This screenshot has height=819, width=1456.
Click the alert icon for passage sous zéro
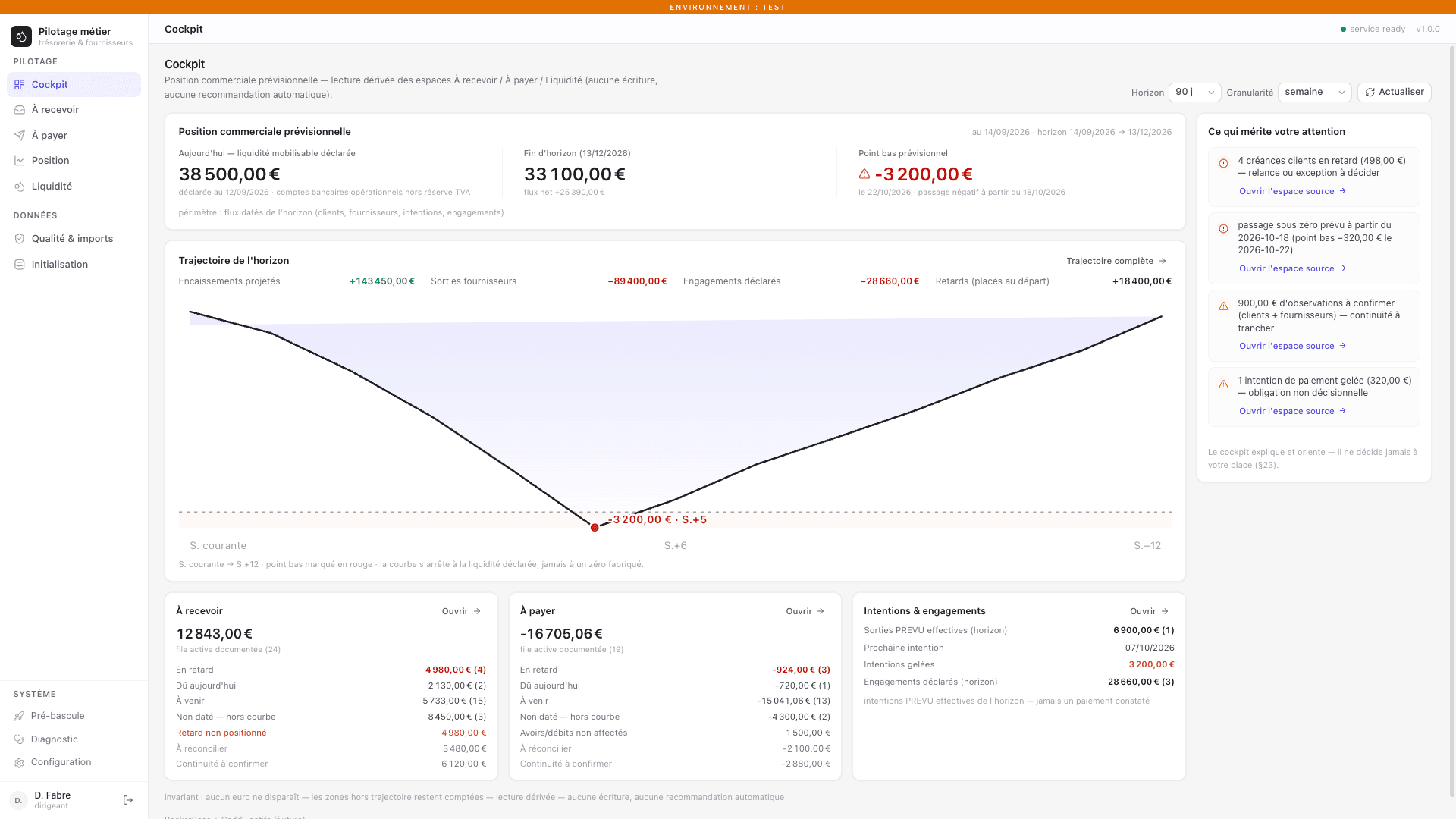pos(1223,228)
